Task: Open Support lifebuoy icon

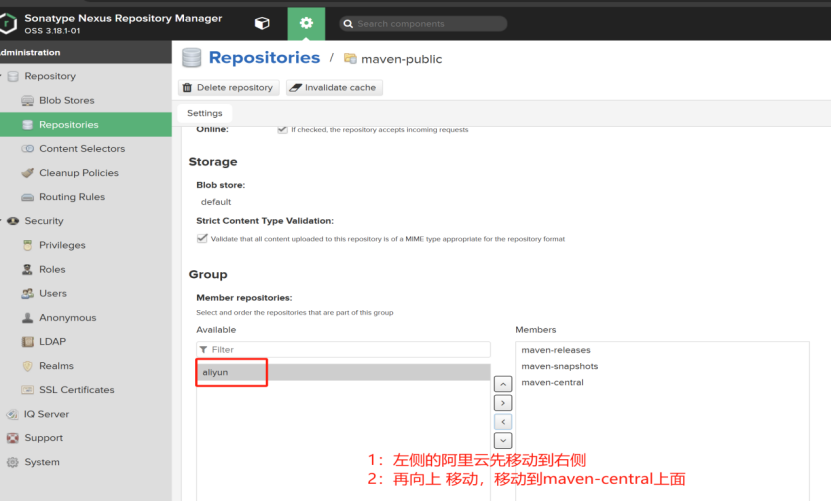Action: coord(13,438)
